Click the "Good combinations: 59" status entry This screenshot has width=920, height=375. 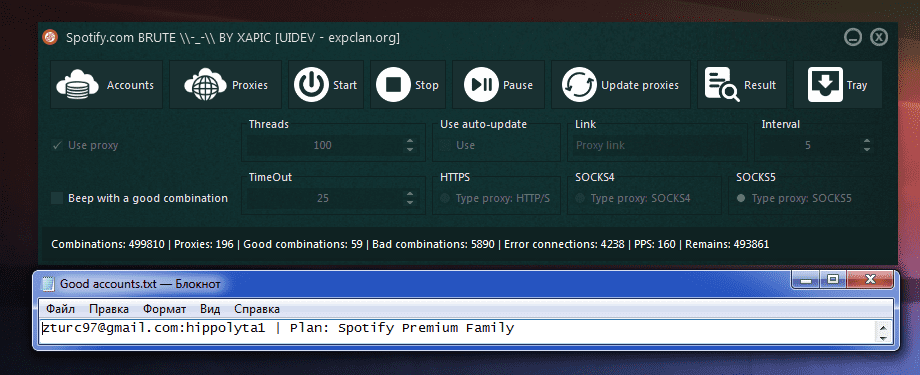(x=303, y=244)
